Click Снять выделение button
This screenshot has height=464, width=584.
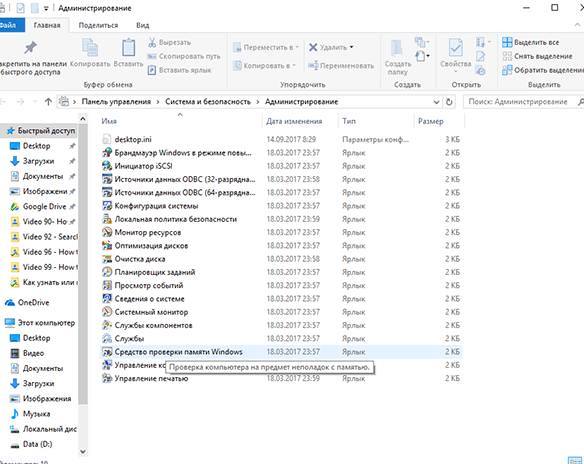pyautogui.click(x=537, y=56)
